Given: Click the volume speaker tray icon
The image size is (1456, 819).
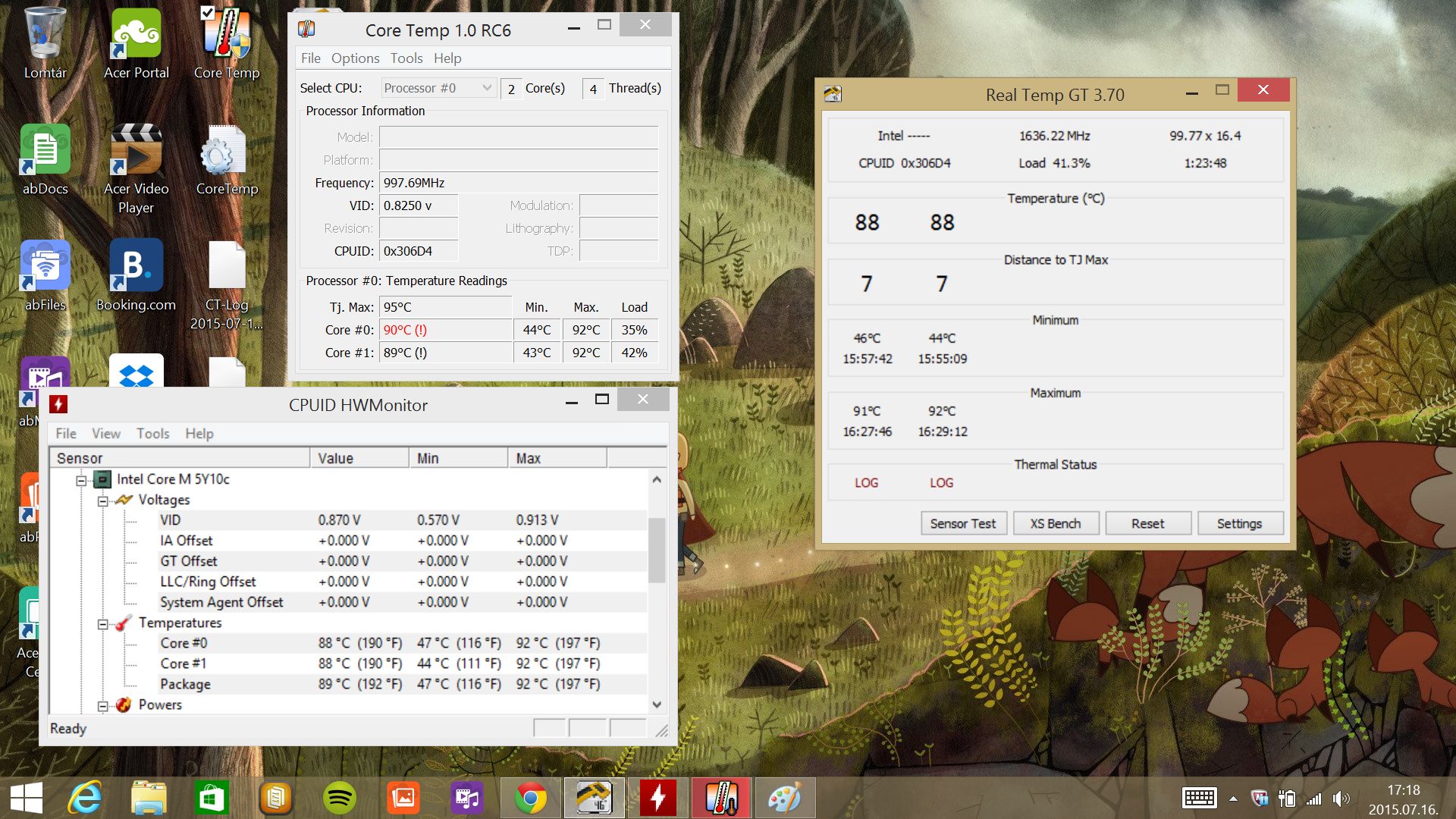Looking at the screenshot, I should [1341, 799].
